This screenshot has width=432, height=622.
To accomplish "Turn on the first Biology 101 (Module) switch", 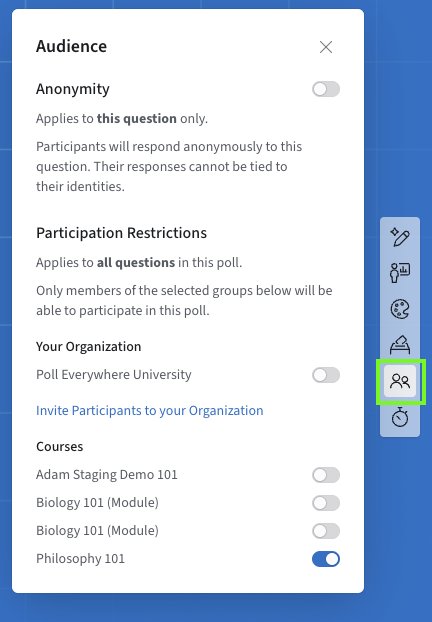I will point(326,503).
